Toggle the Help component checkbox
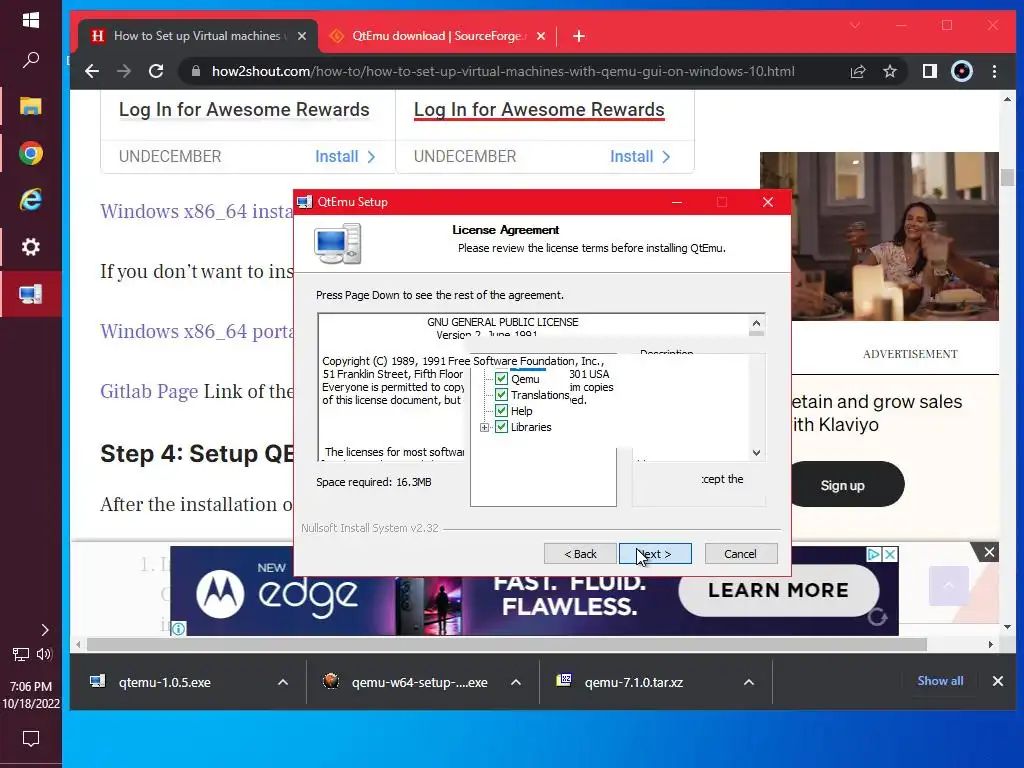Image resolution: width=1024 pixels, height=768 pixels. point(502,411)
